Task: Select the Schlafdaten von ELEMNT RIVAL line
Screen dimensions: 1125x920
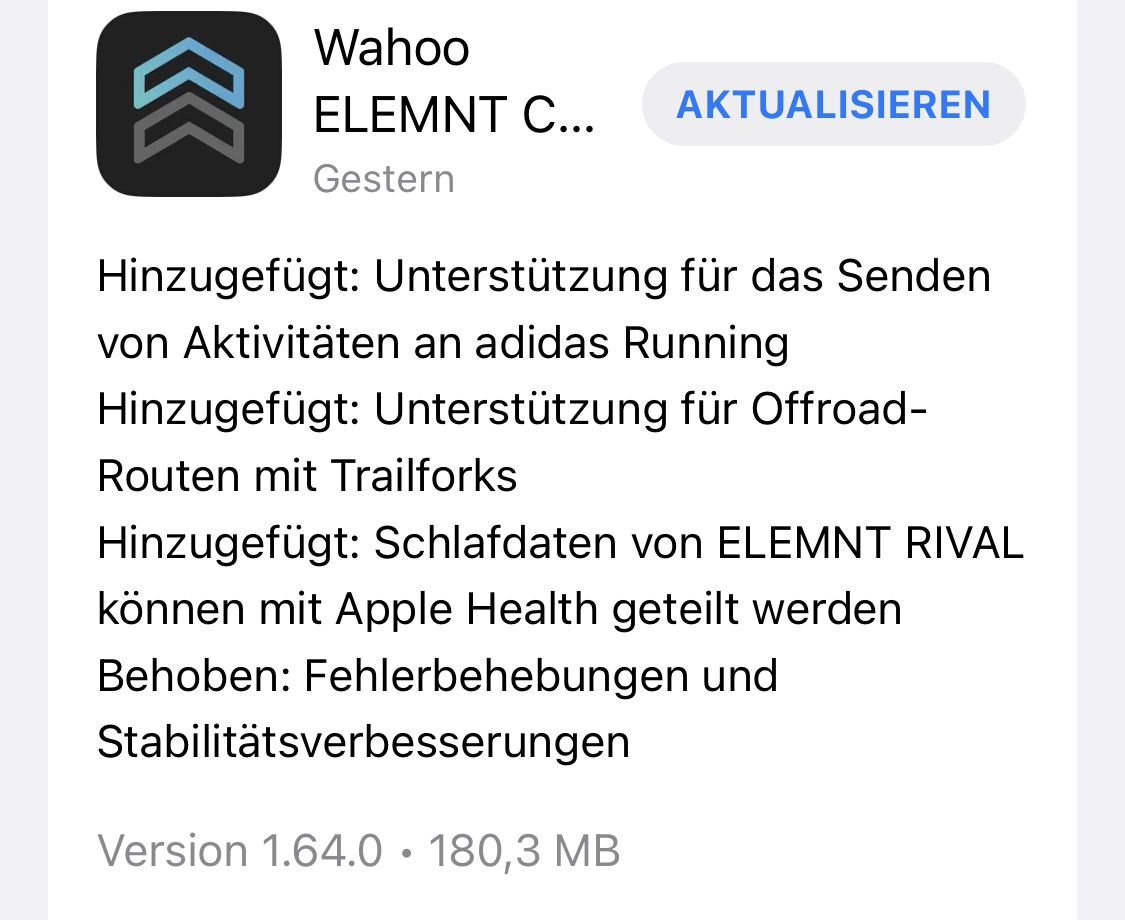Action: (560, 543)
